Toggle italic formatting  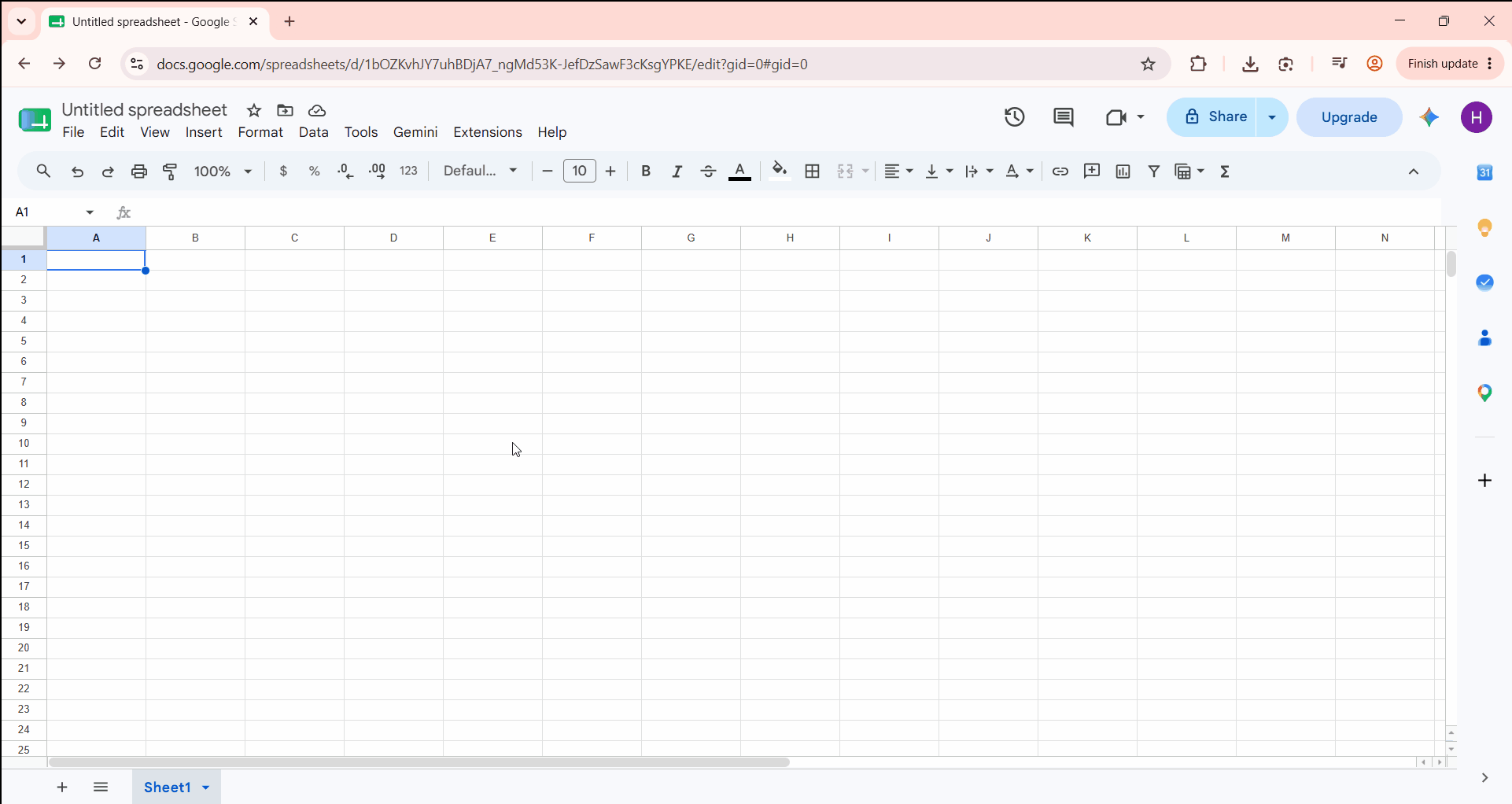click(677, 171)
